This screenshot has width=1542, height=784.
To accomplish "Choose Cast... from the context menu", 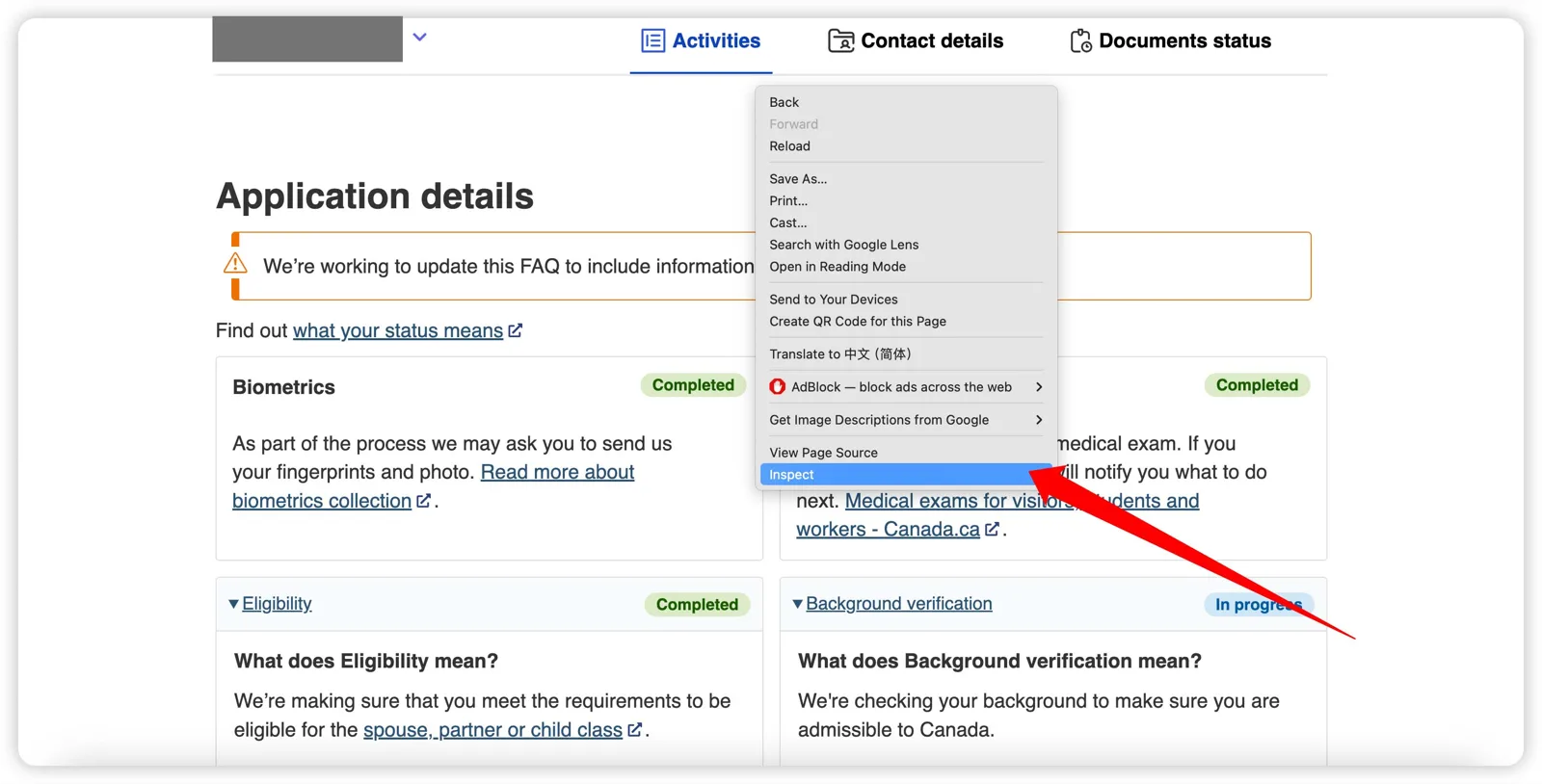I will (906, 222).
